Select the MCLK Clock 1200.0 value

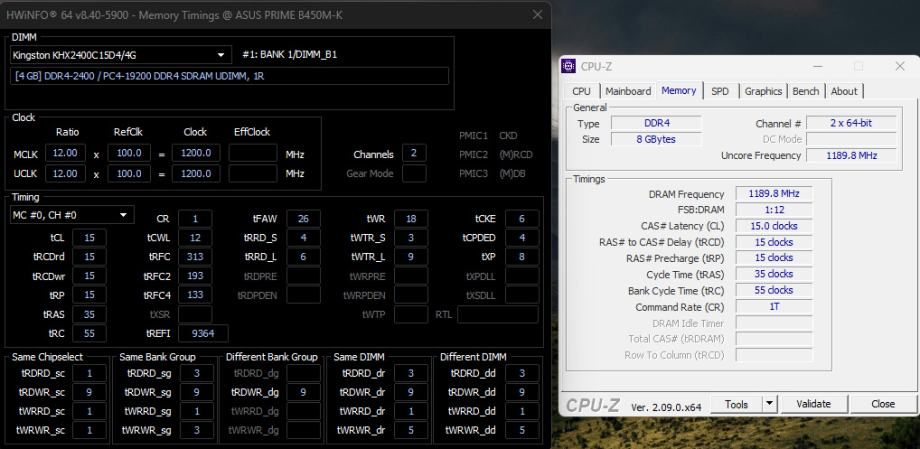coord(196,154)
